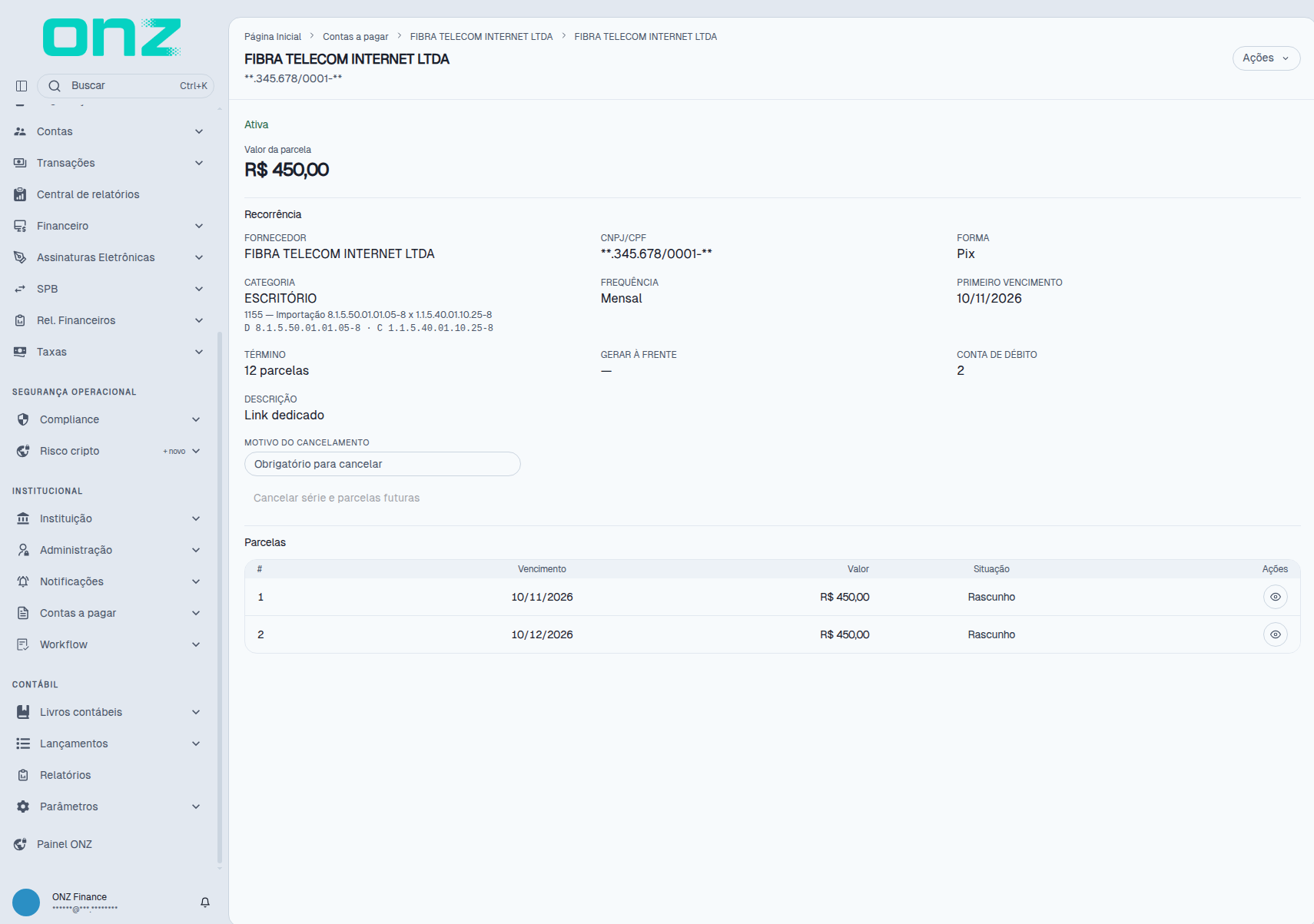Viewport: 1314px width, 924px height.
Task: Toggle the sidebar panel icon
Action: [22, 86]
